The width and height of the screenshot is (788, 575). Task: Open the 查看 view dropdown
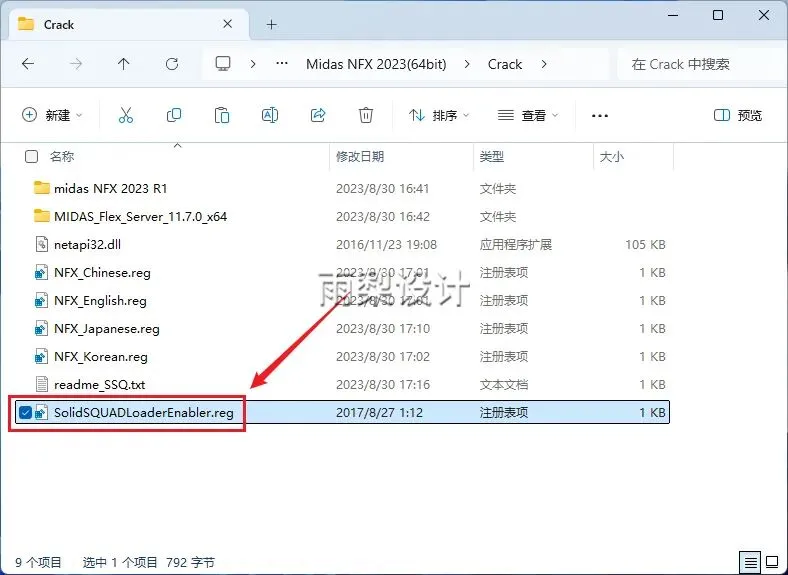(x=528, y=116)
